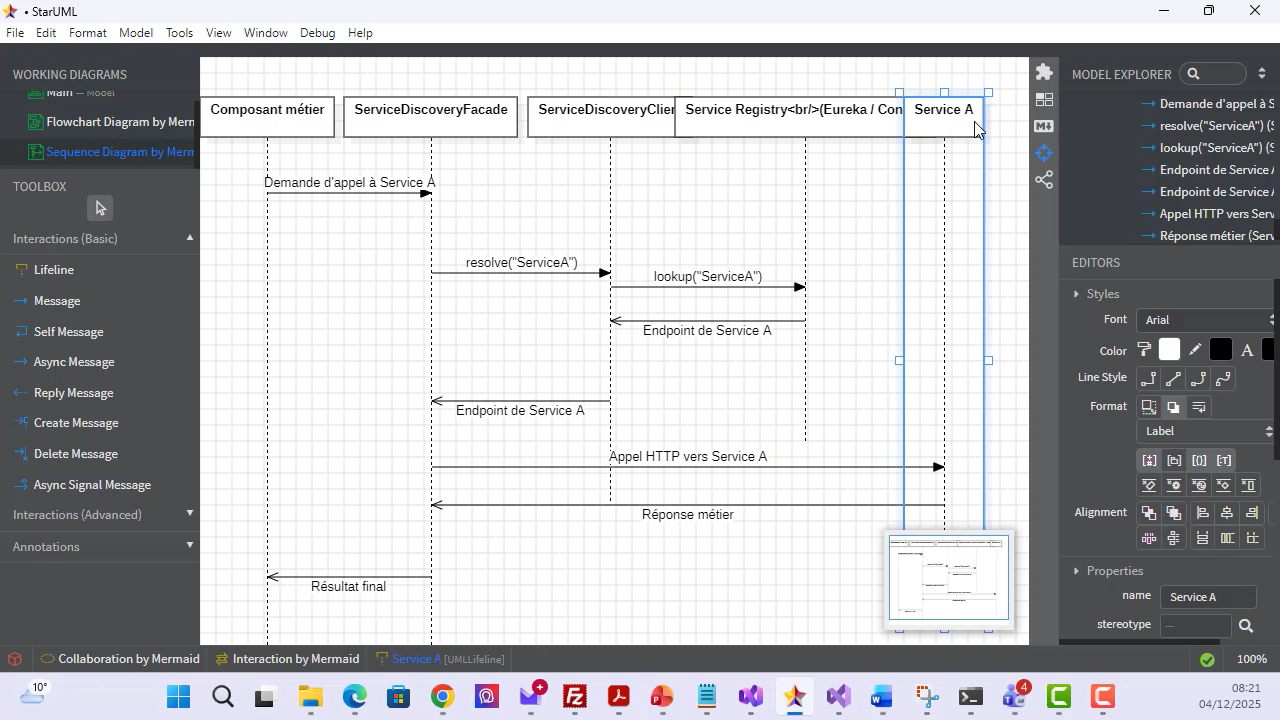Open the Extensions puzzle icon in sidebar
This screenshot has width=1280, height=720.
click(x=1044, y=71)
